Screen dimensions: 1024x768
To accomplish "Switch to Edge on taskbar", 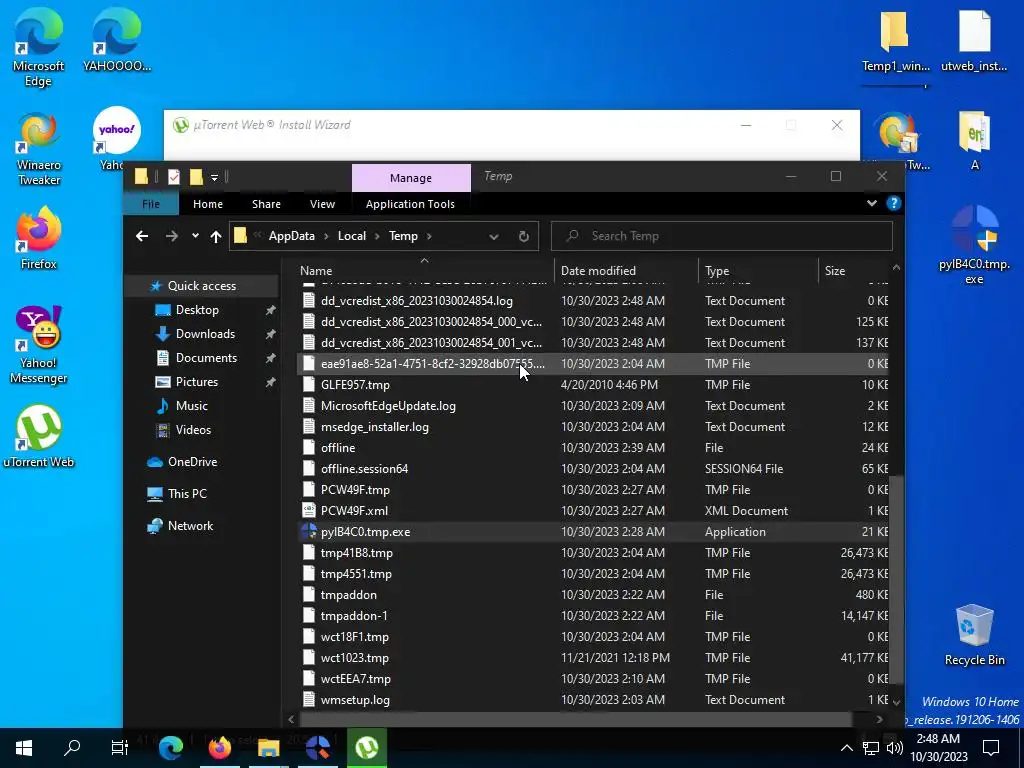I will [171, 748].
